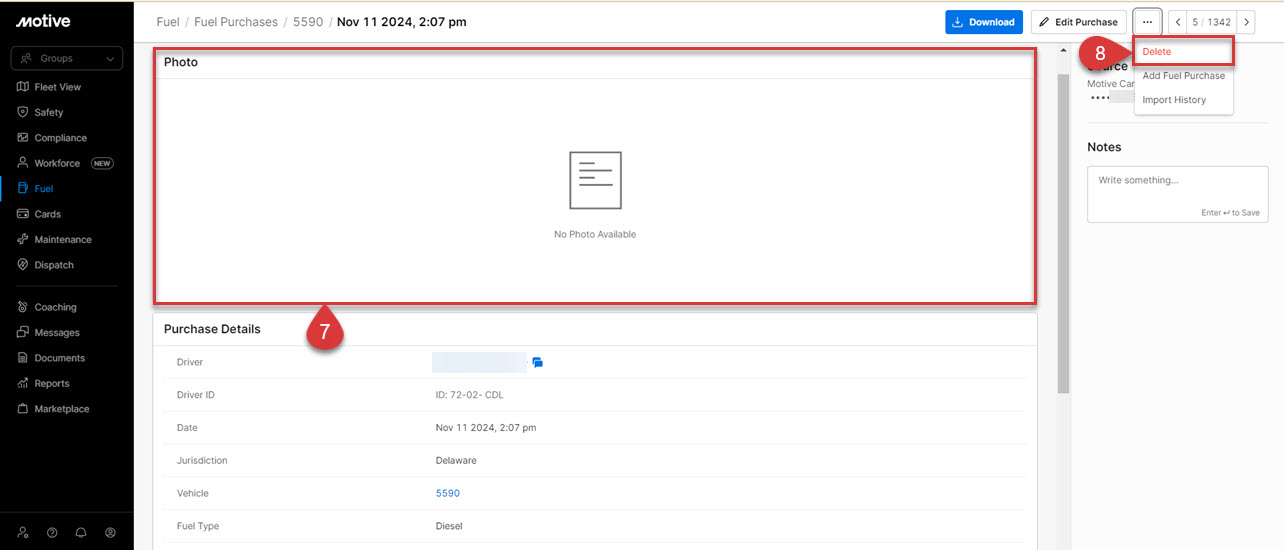Open notifications bell icon

point(81,533)
